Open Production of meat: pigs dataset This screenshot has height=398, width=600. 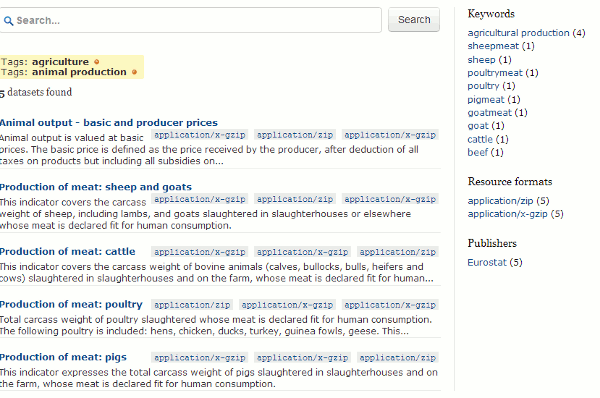tap(63, 357)
